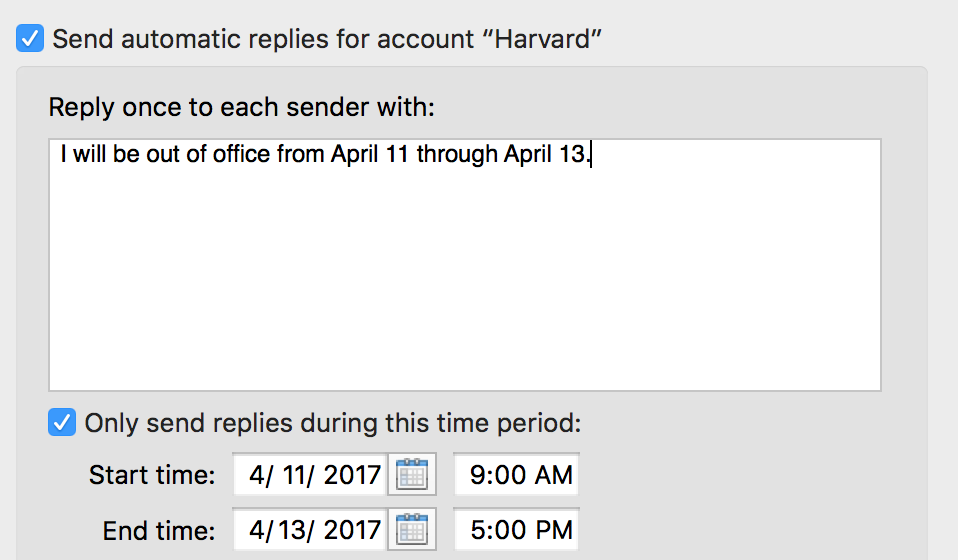Select the day 11 in the Start time date
The width and height of the screenshot is (958, 560).
[x=294, y=475]
